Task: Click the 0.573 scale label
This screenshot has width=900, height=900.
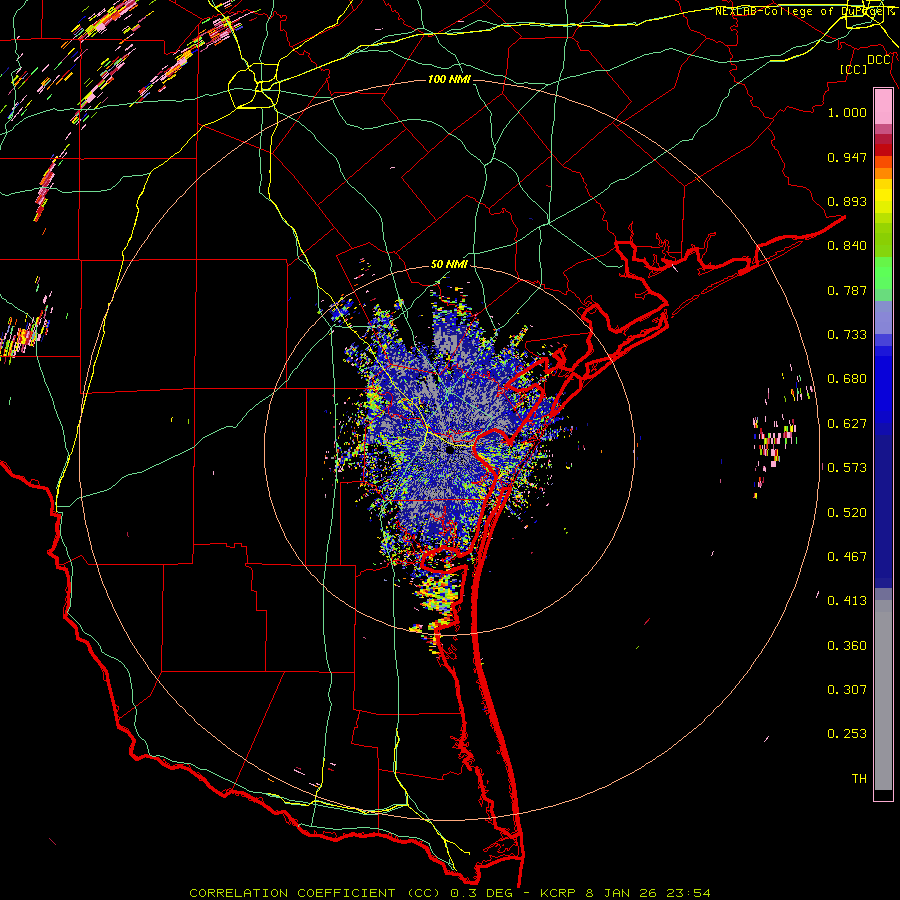Action: point(847,468)
